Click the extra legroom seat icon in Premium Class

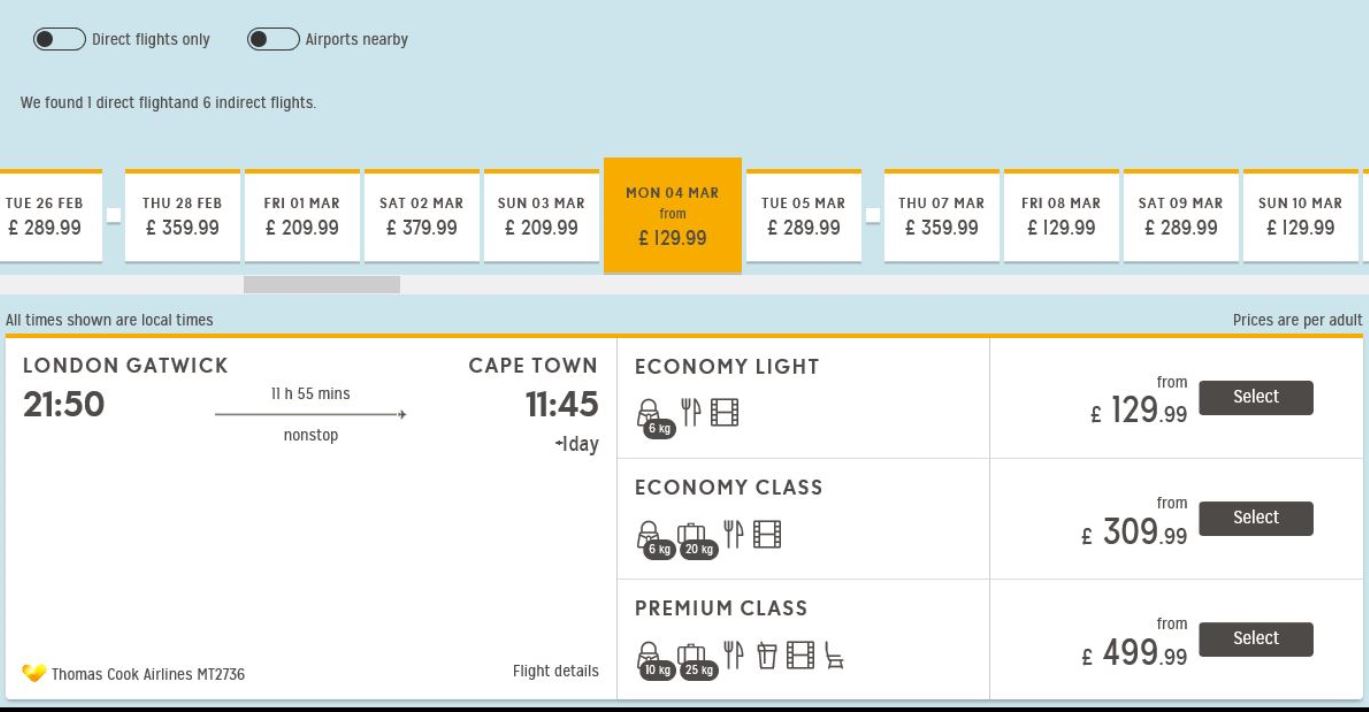pyautogui.click(x=834, y=654)
